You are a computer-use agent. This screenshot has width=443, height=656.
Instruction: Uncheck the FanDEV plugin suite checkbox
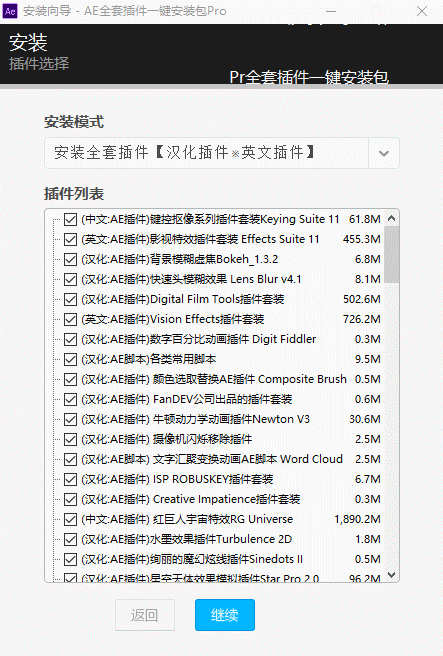tap(70, 399)
